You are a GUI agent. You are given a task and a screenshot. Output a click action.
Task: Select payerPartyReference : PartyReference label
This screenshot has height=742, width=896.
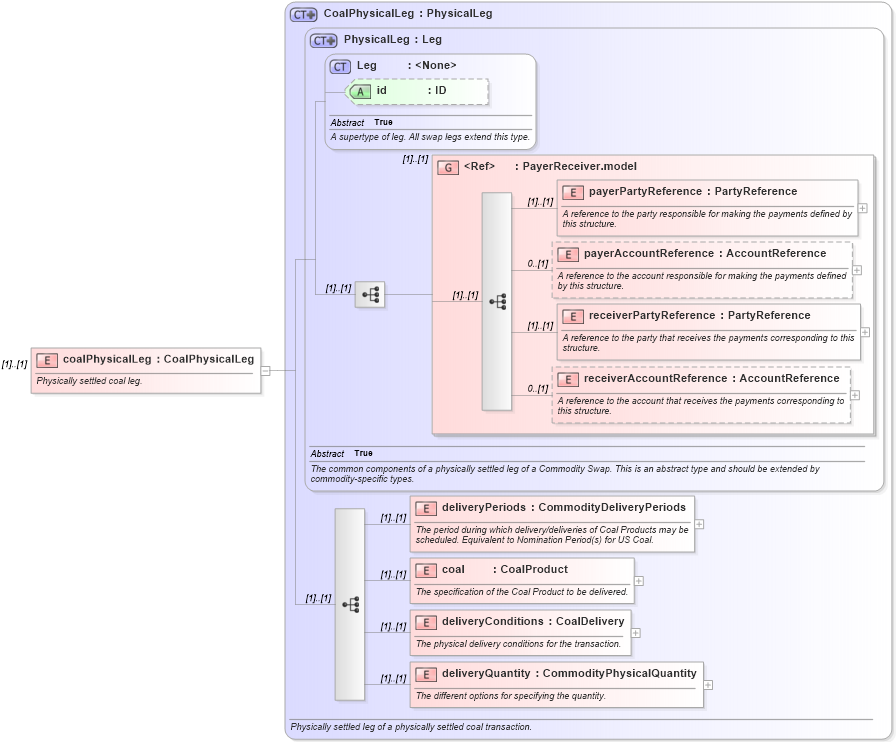(693, 192)
